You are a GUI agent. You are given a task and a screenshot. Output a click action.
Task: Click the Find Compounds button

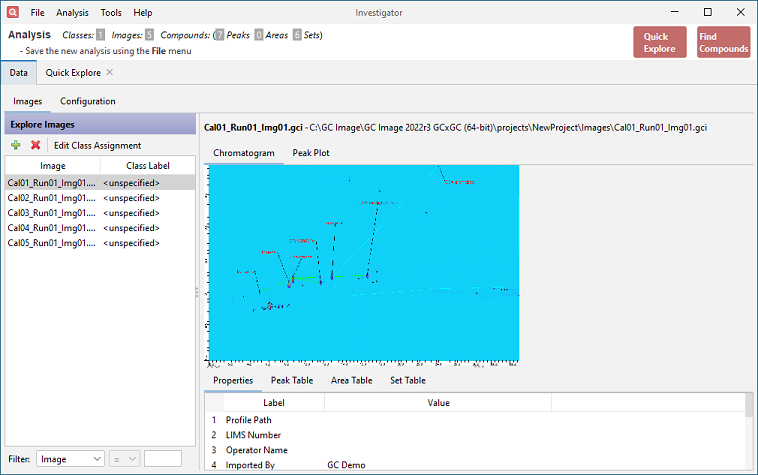[x=723, y=42]
